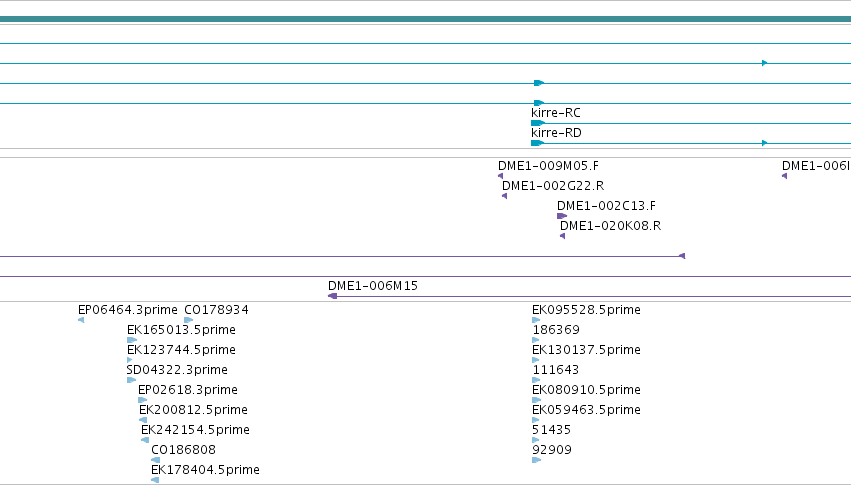Viewport: 851px width, 485px height.
Task: Open the EK059463.5prime EST label
Action: pyautogui.click(x=586, y=410)
